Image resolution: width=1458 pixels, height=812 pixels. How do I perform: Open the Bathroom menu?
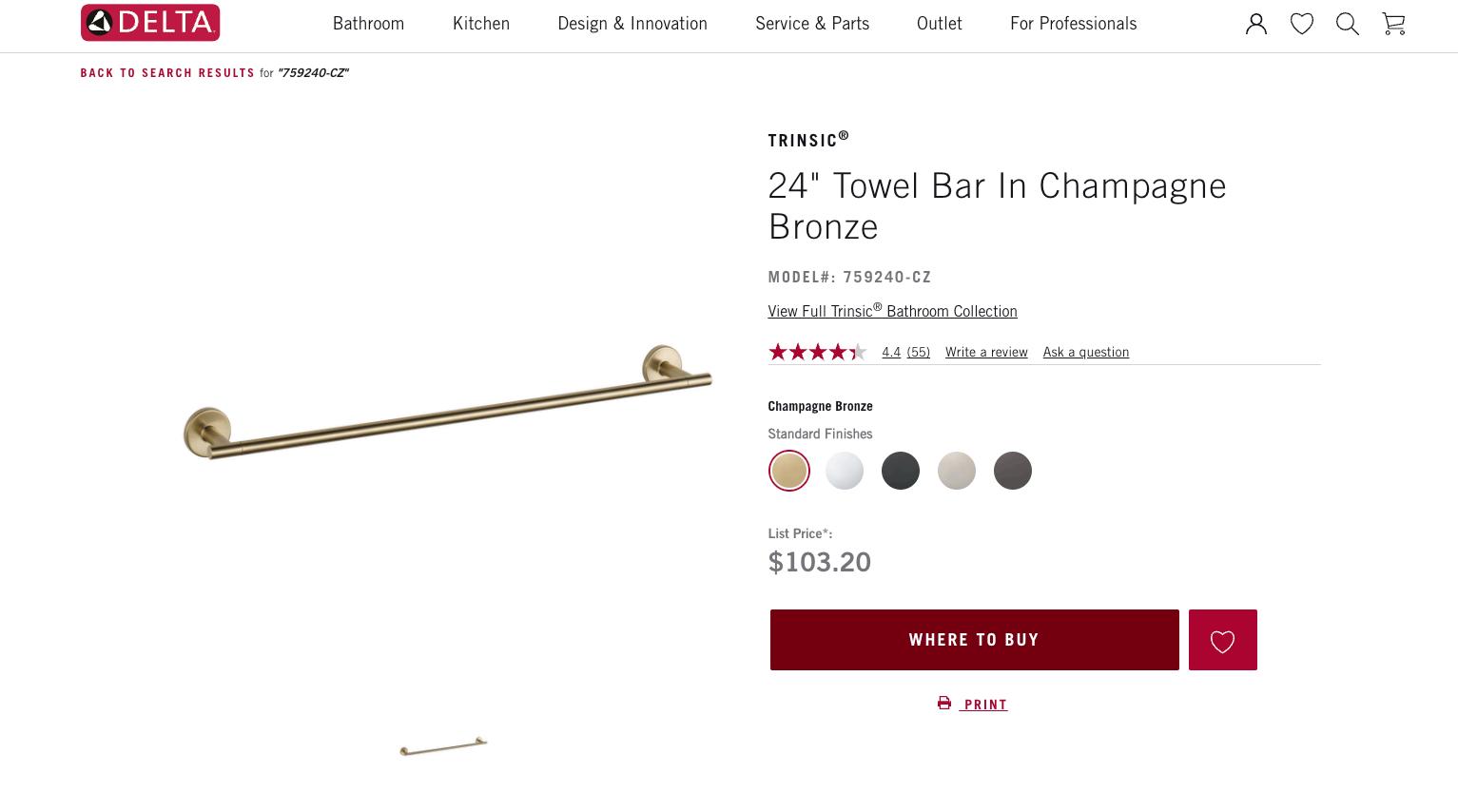tap(368, 24)
